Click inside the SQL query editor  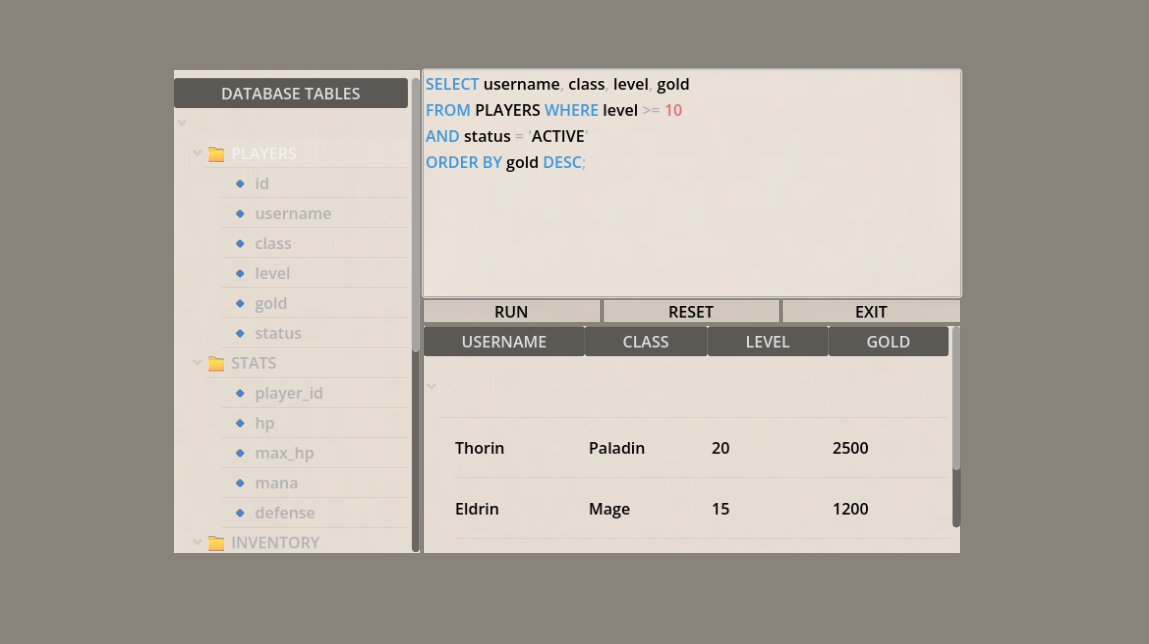(692, 183)
